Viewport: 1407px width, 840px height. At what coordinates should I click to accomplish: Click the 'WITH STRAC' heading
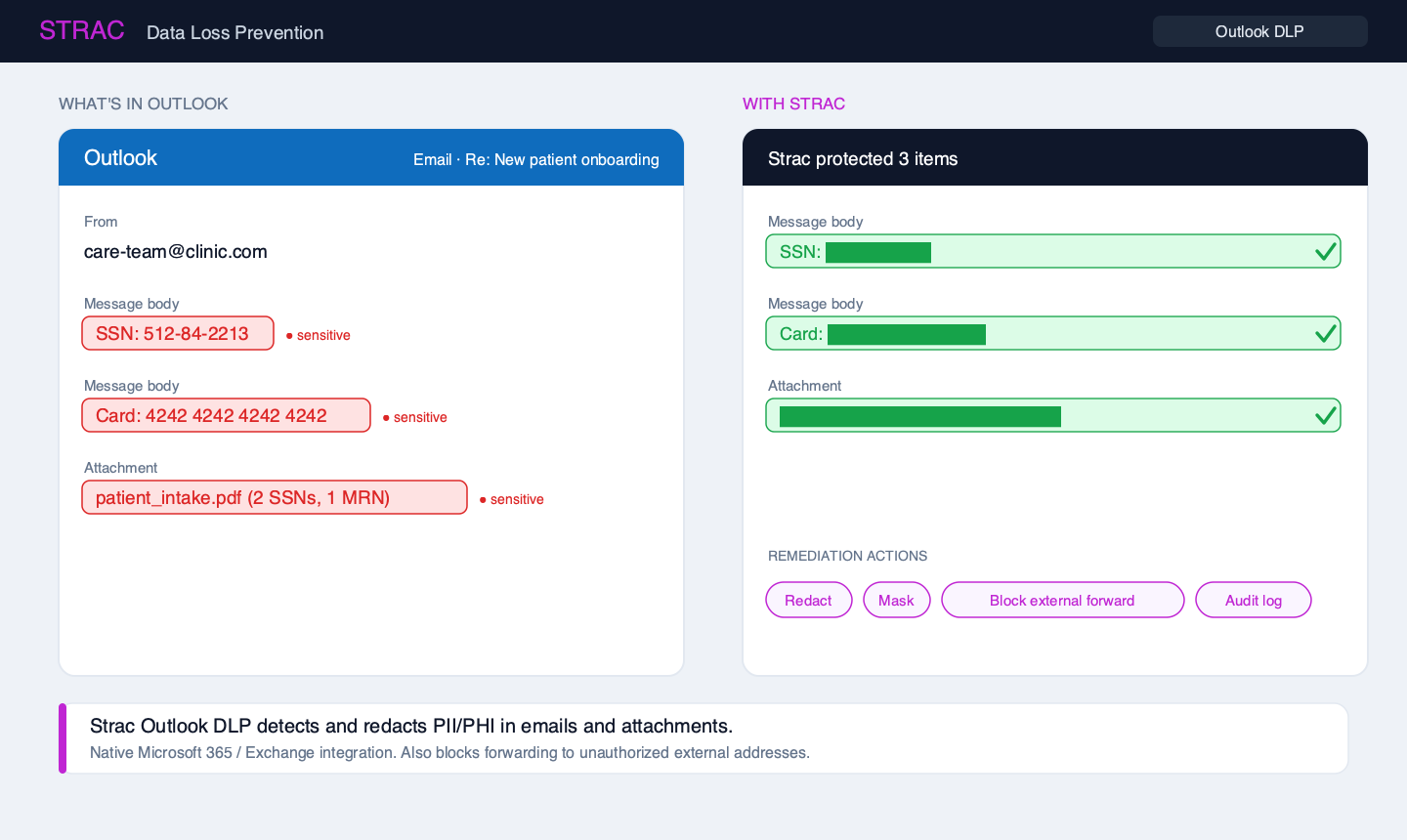pos(794,104)
